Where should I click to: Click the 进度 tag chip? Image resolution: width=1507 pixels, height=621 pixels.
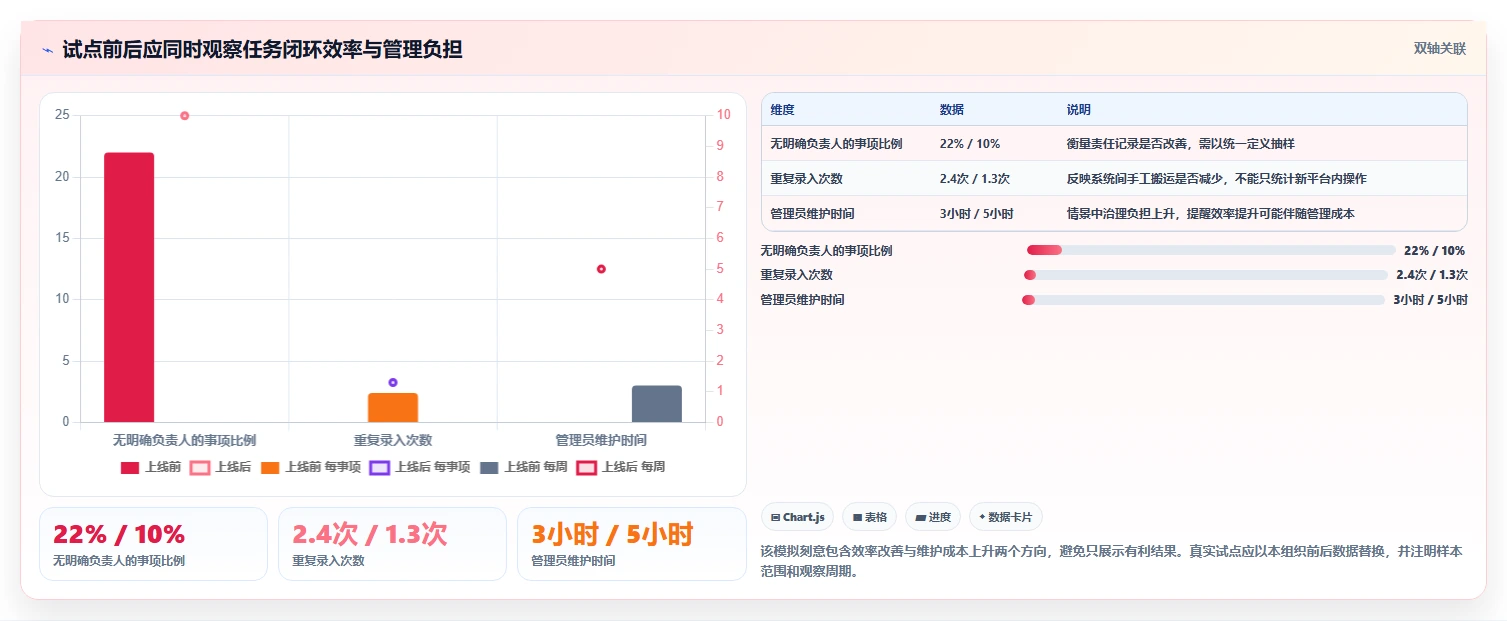(x=933, y=517)
